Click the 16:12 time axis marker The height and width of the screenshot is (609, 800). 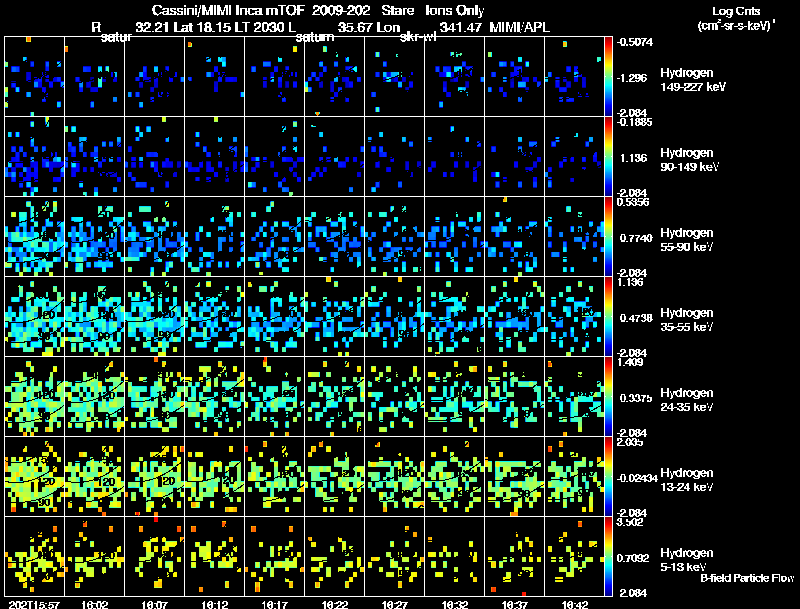pyautogui.click(x=215, y=604)
